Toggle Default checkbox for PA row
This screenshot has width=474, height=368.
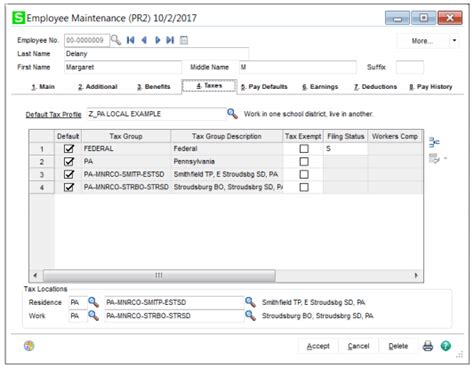pyautogui.click(x=69, y=162)
